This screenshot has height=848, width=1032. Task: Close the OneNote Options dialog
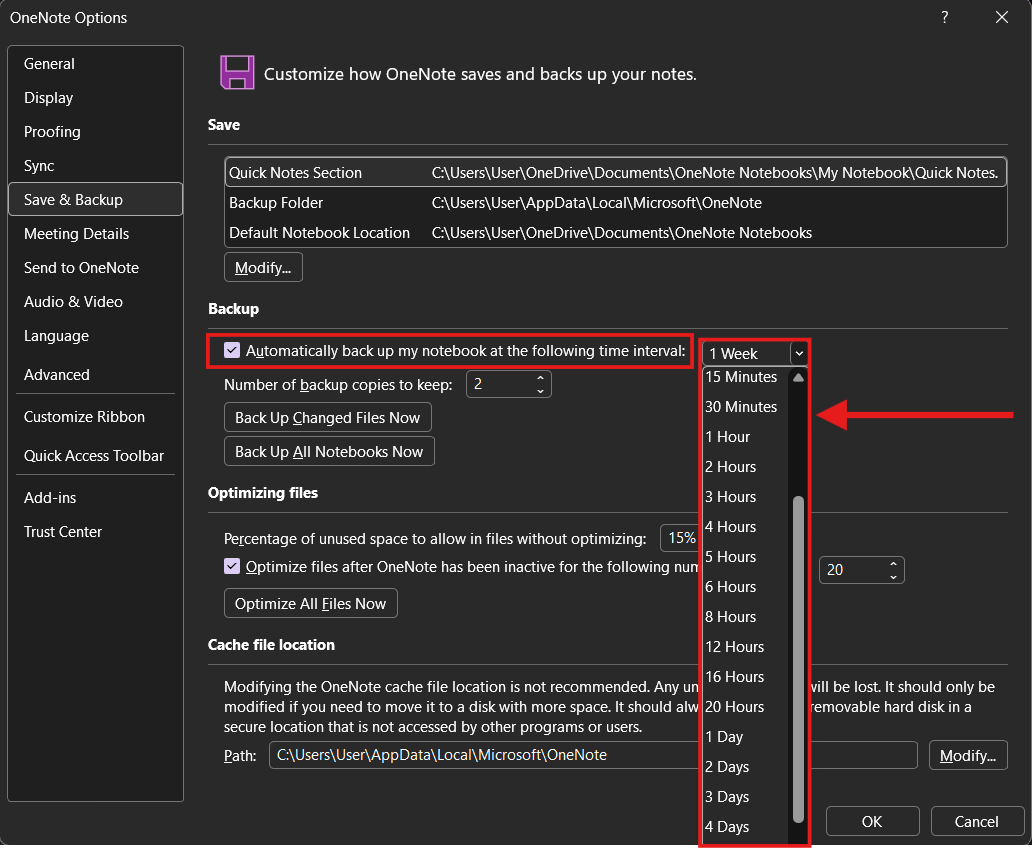1002,18
